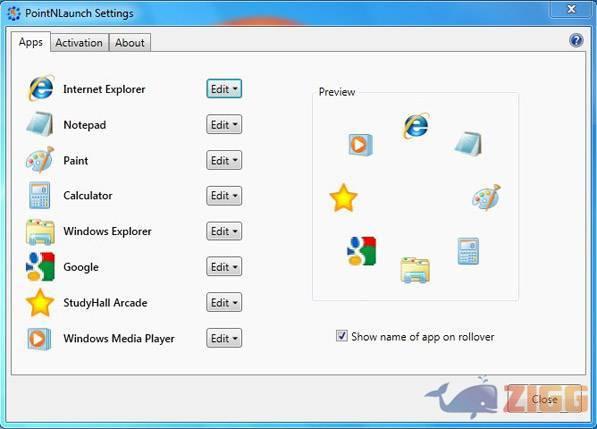Image resolution: width=597 pixels, height=429 pixels.
Task: Open Edit dropdown for Windows Media Player
Action: 224,338
